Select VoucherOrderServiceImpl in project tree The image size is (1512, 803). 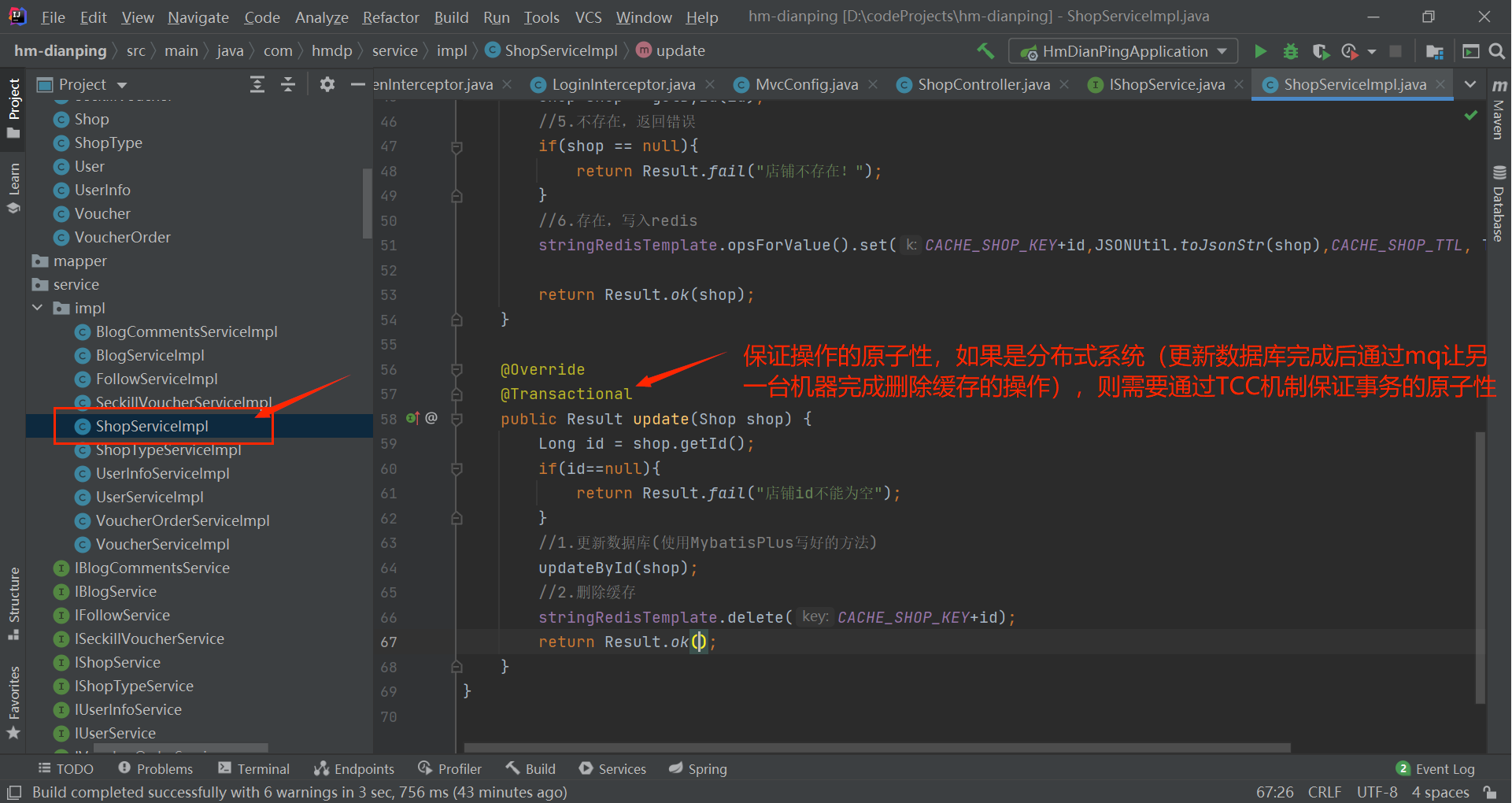183,520
